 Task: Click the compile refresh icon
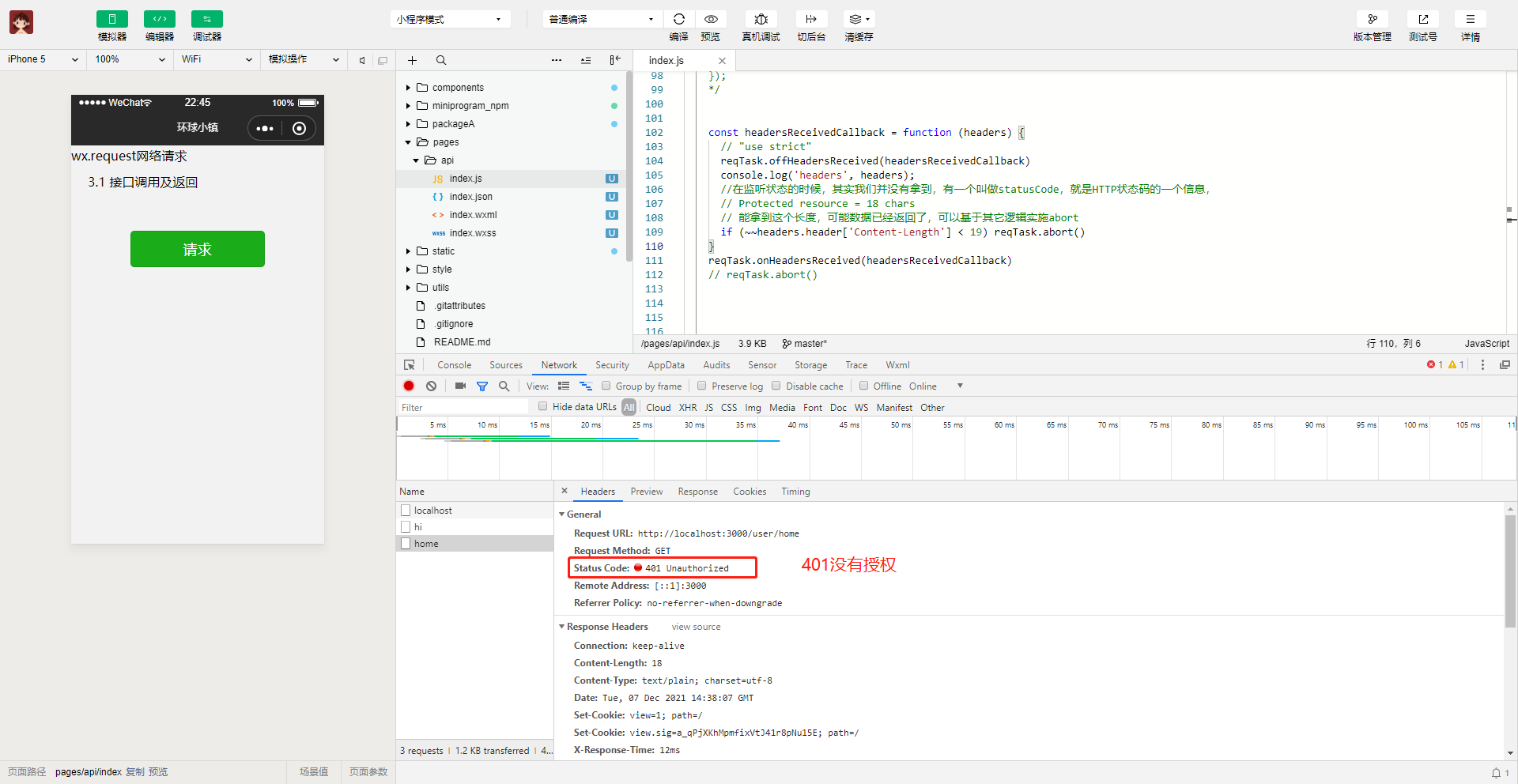[678, 19]
